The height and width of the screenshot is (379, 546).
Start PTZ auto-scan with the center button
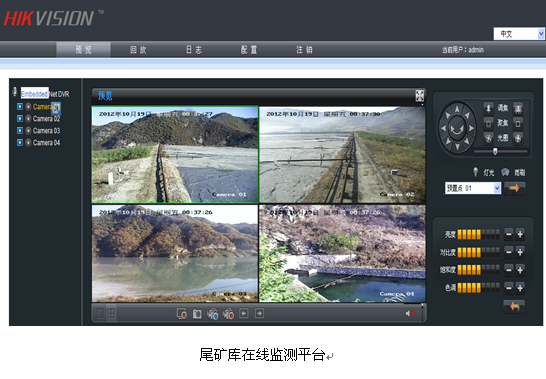[457, 129]
